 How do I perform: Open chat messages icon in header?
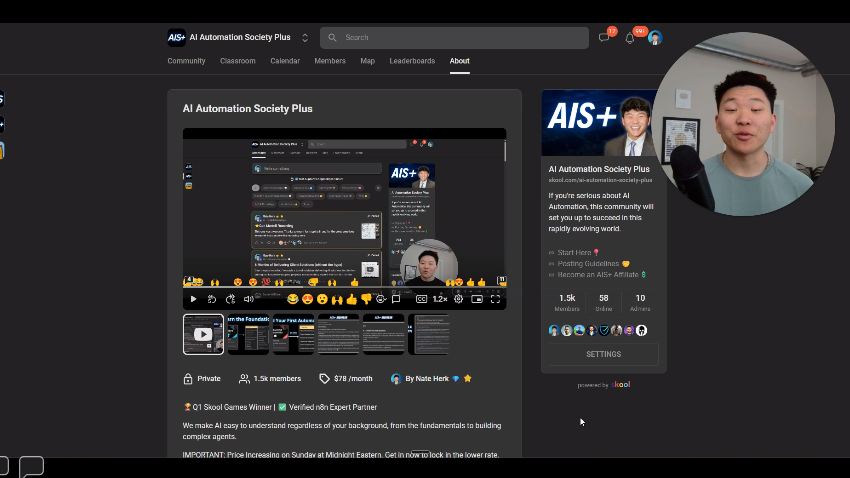click(x=604, y=37)
